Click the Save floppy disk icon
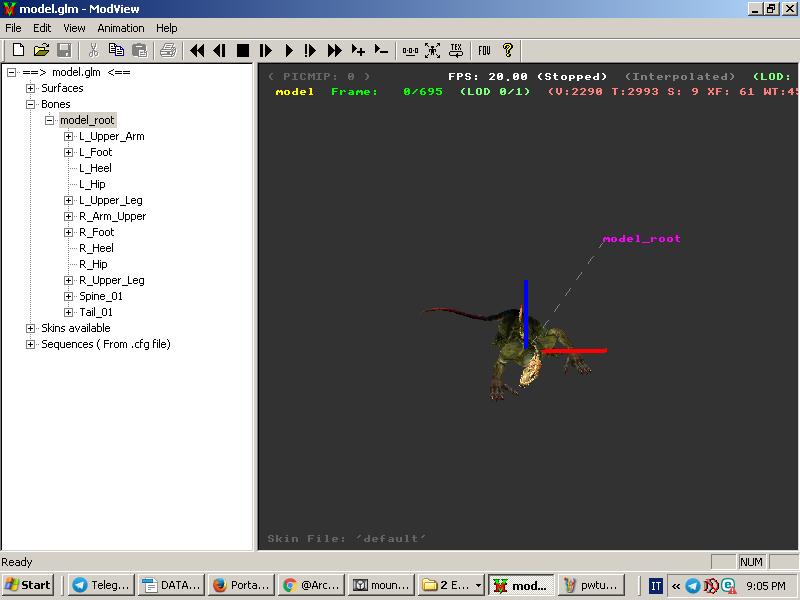 [x=64, y=50]
